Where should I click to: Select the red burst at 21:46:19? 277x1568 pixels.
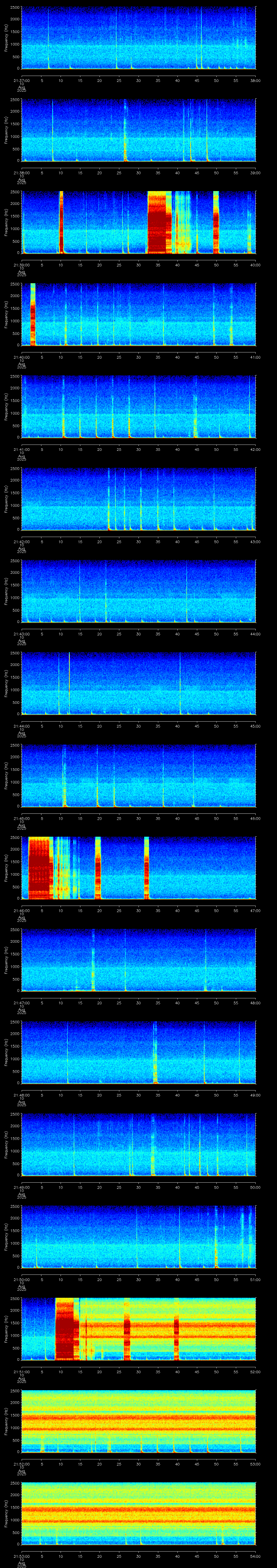pos(98,868)
